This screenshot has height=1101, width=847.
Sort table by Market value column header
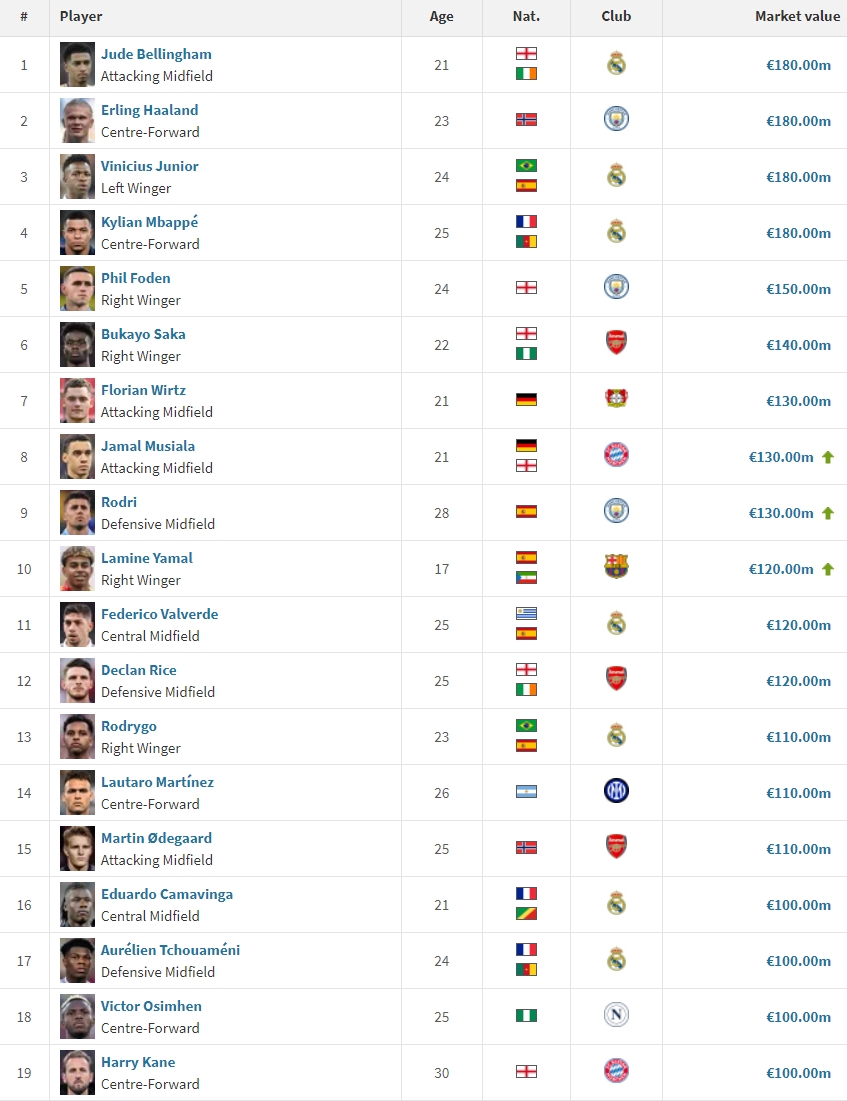[797, 17]
